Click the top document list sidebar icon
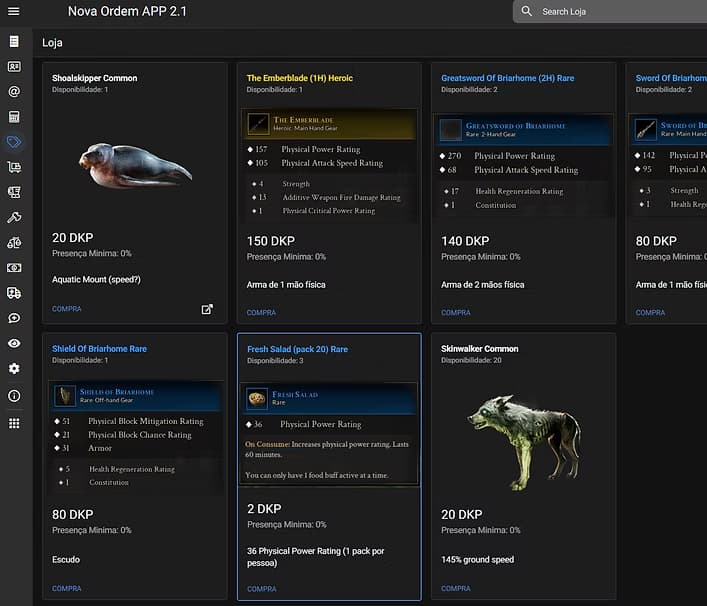Image resolution: width=707 pixels, height=606 pixels. (x=14, y=42)
